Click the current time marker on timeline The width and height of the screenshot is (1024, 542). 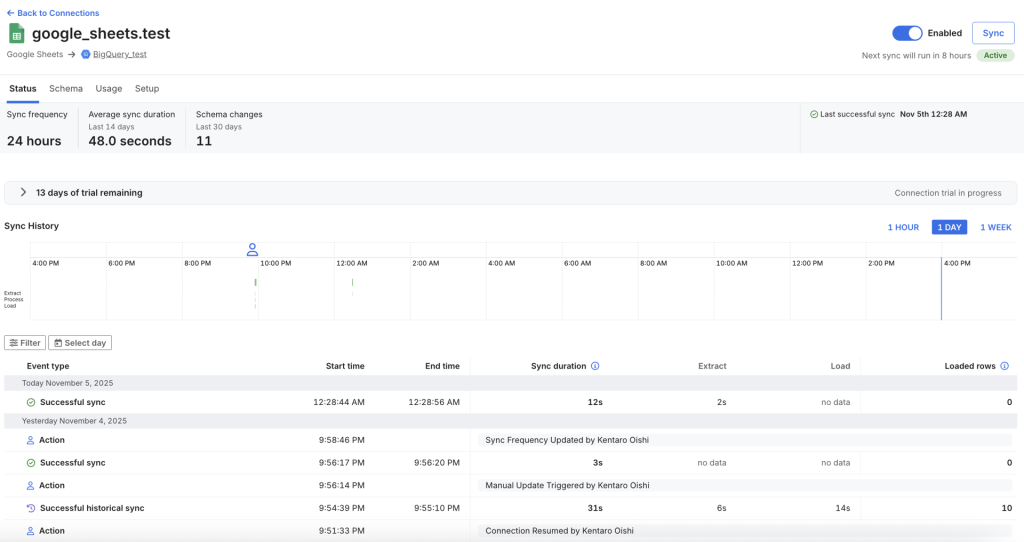coord(941,288)
